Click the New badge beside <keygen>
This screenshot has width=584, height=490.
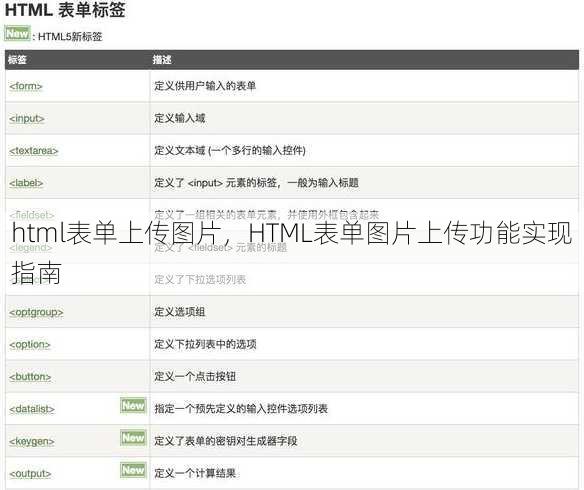click(133, 438)
